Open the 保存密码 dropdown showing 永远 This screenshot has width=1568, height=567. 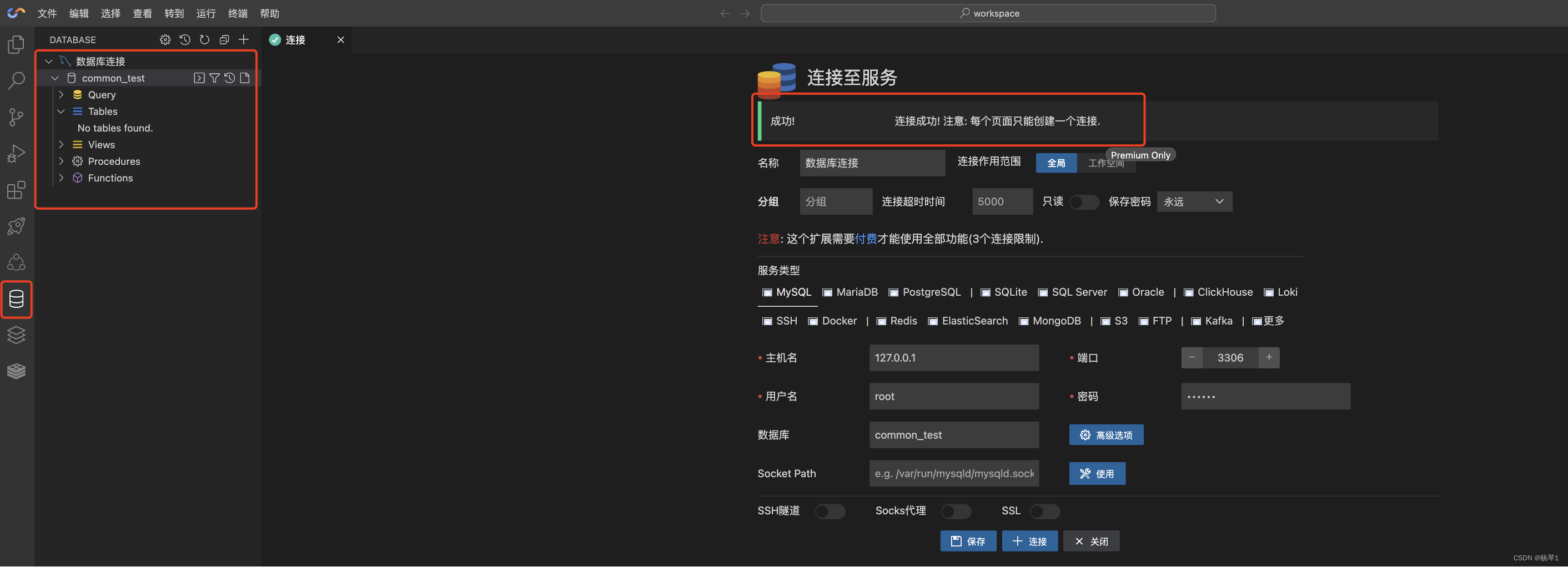coord(1194,201)
